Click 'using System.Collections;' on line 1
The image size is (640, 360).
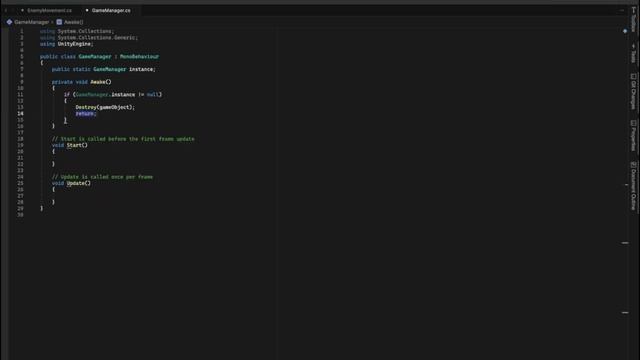click(x=77, y=31)
